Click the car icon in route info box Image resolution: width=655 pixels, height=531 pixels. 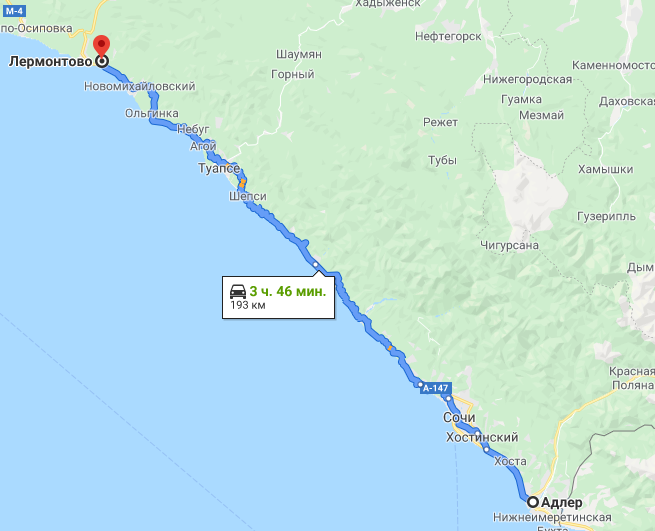point(238,291)
